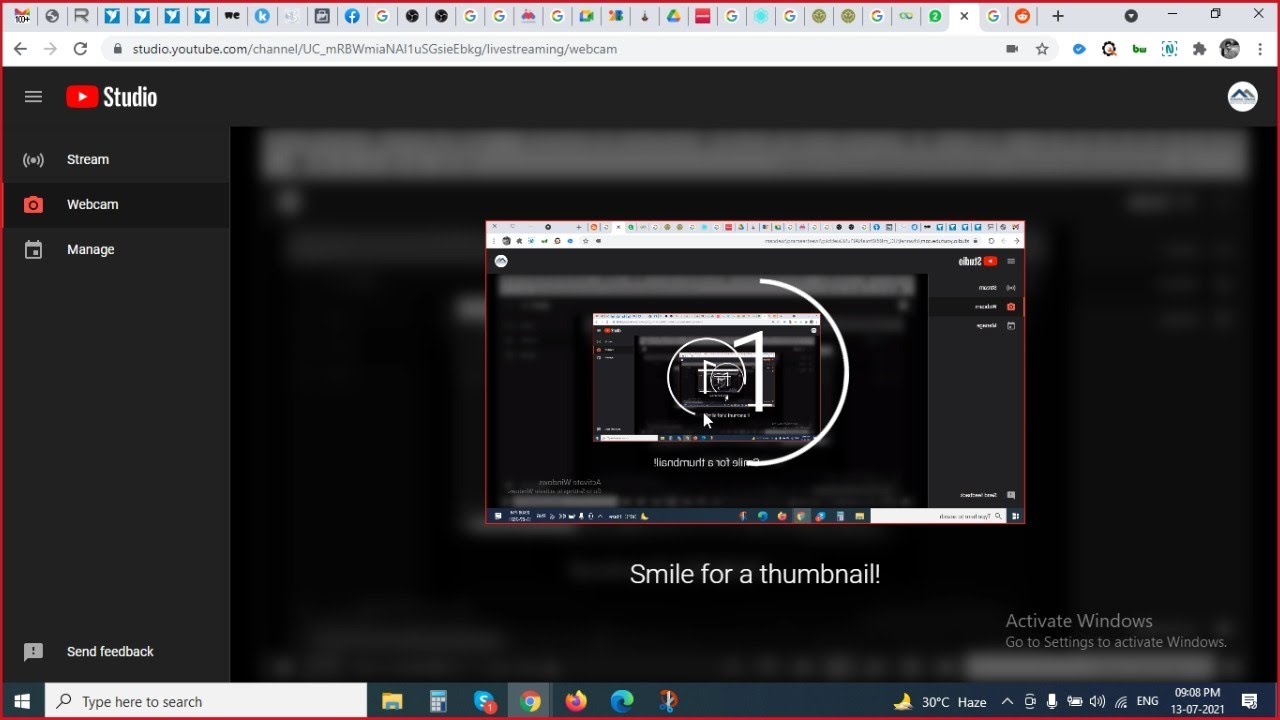Open the YouTube Studio hamburger menu
Image resolution: width=1280 pixels, height=720 pixels.
(33, 97)
